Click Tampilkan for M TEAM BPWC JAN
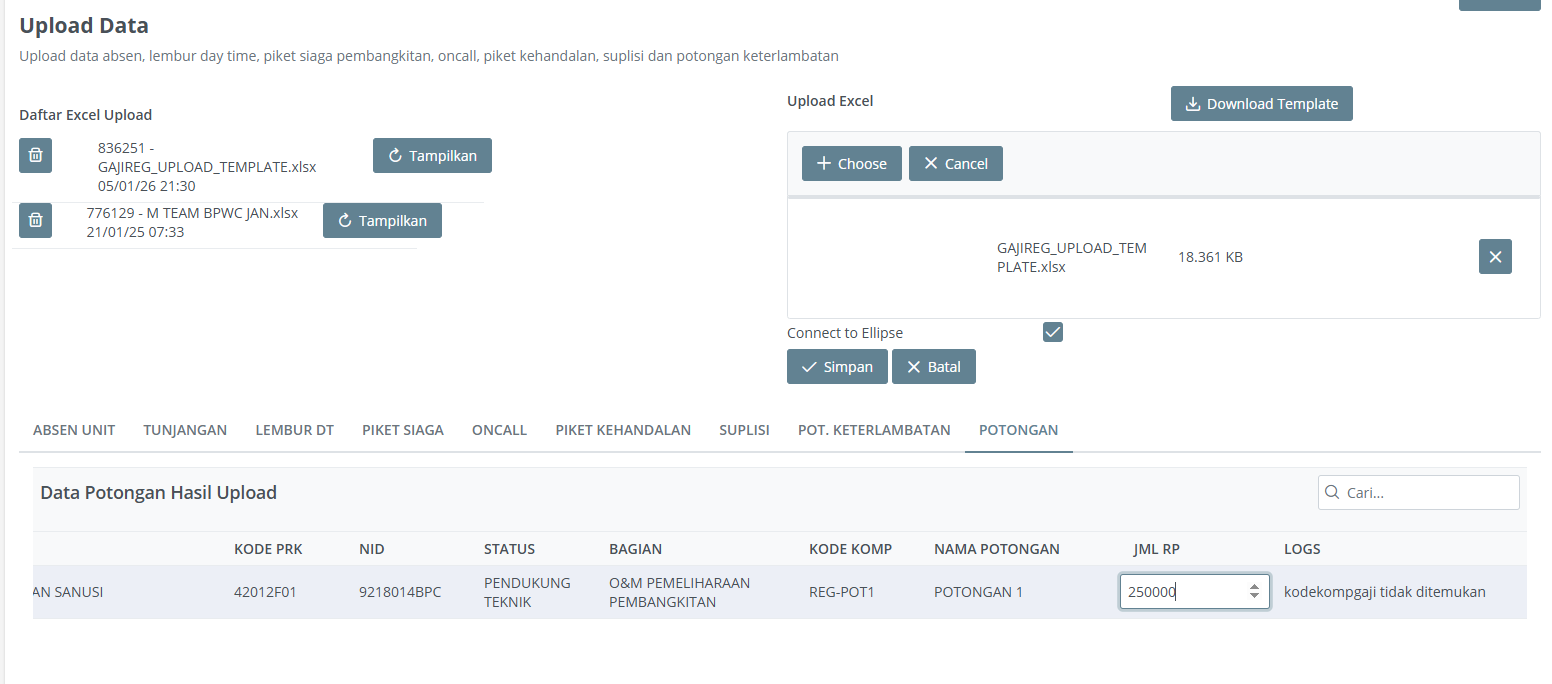This screenshot has height=684, width=1552. click(382, 221)
